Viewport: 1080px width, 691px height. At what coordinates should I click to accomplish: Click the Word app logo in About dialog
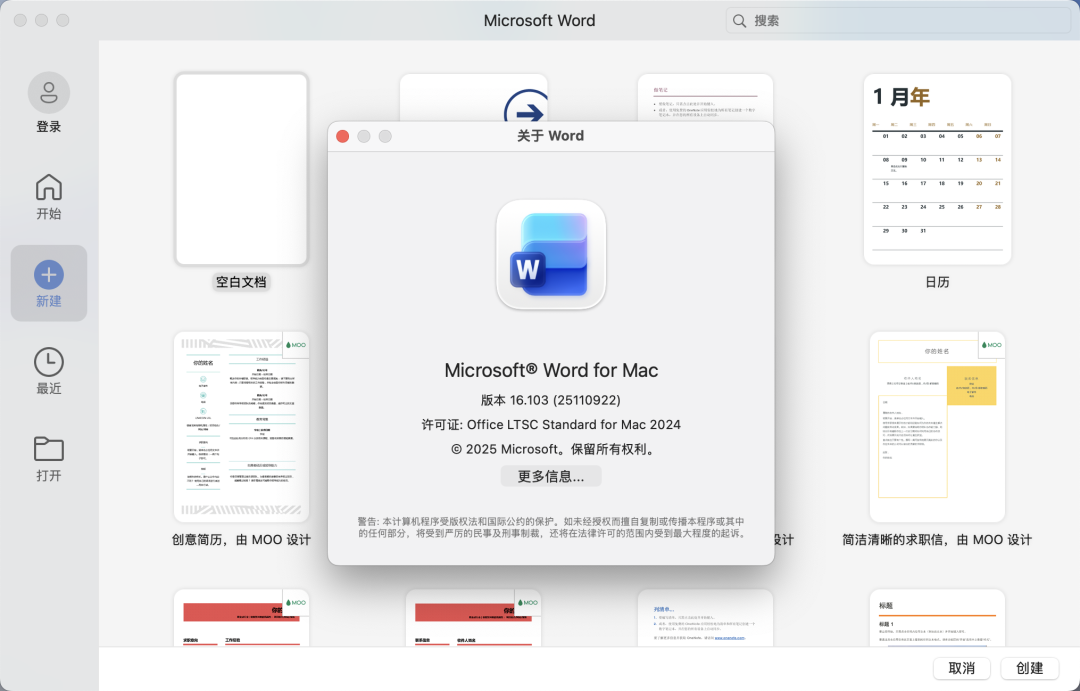pyautogui.click(x=551, y=255)
